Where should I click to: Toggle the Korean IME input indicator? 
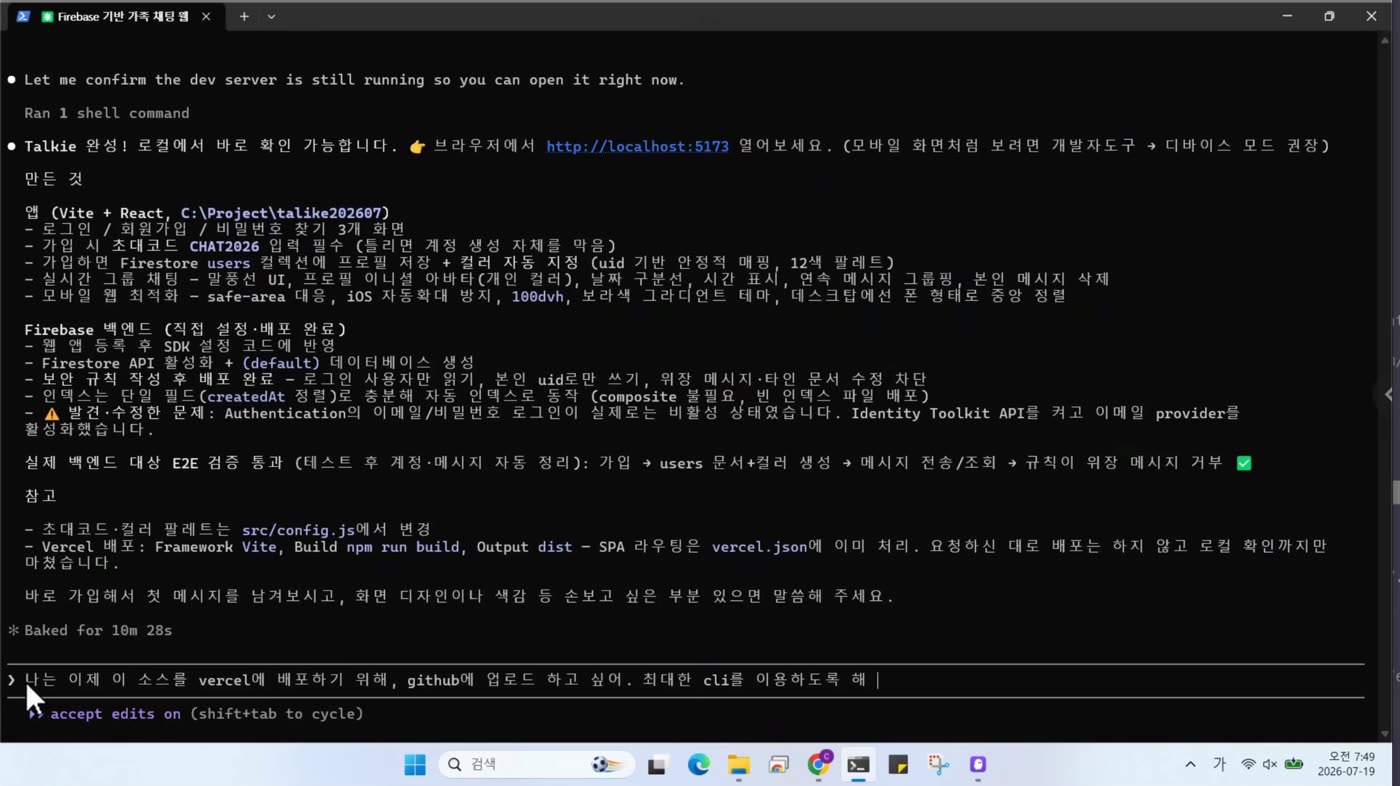click(x=1219, y=765)
